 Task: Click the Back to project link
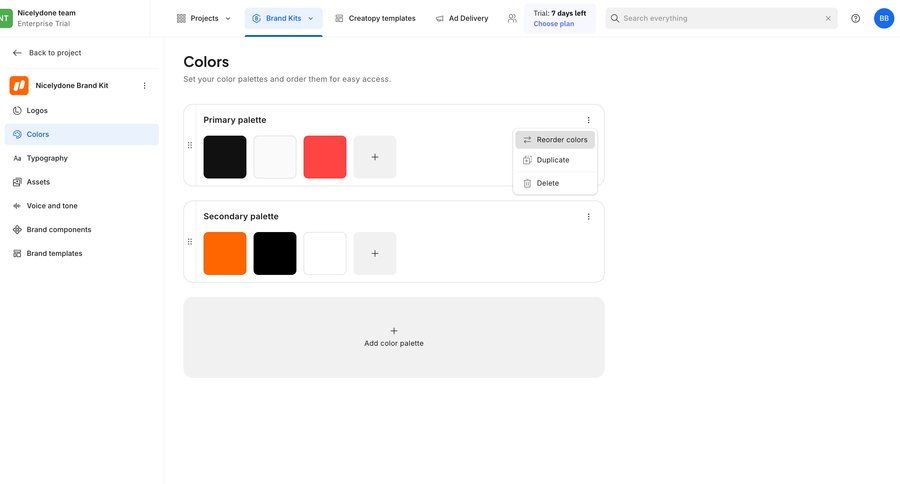tap(55, 53)
